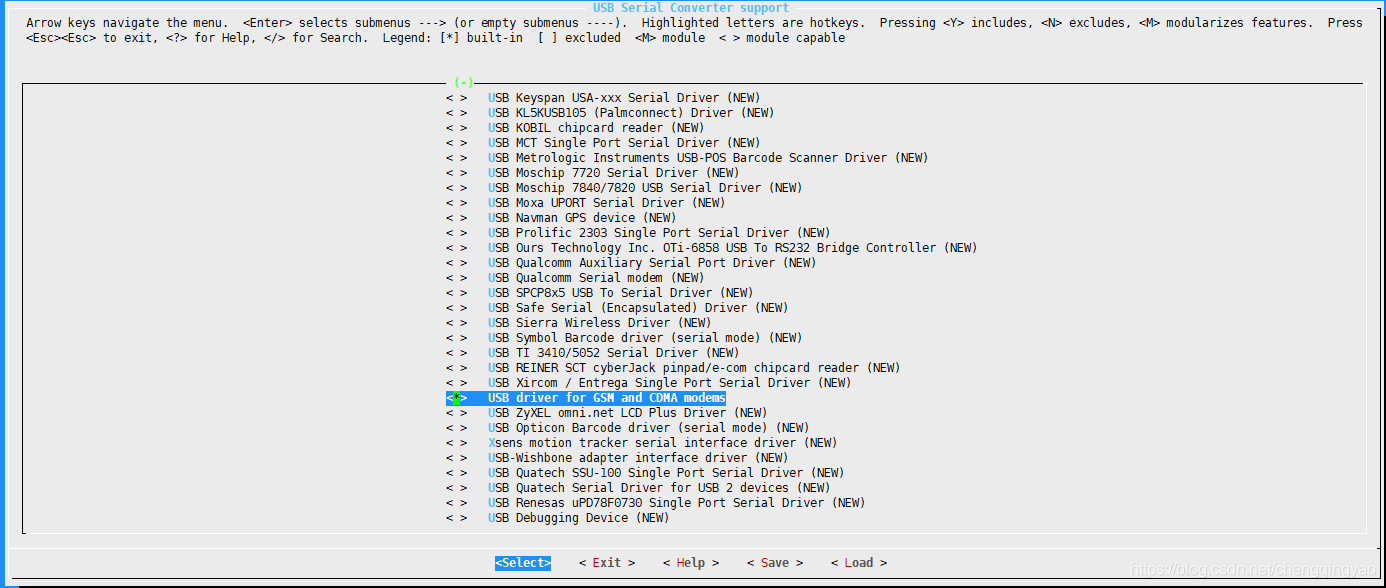
Task: Toggle USB KL5KUSB105 Palmconnect Driver module state
Action: coord(456,113)
